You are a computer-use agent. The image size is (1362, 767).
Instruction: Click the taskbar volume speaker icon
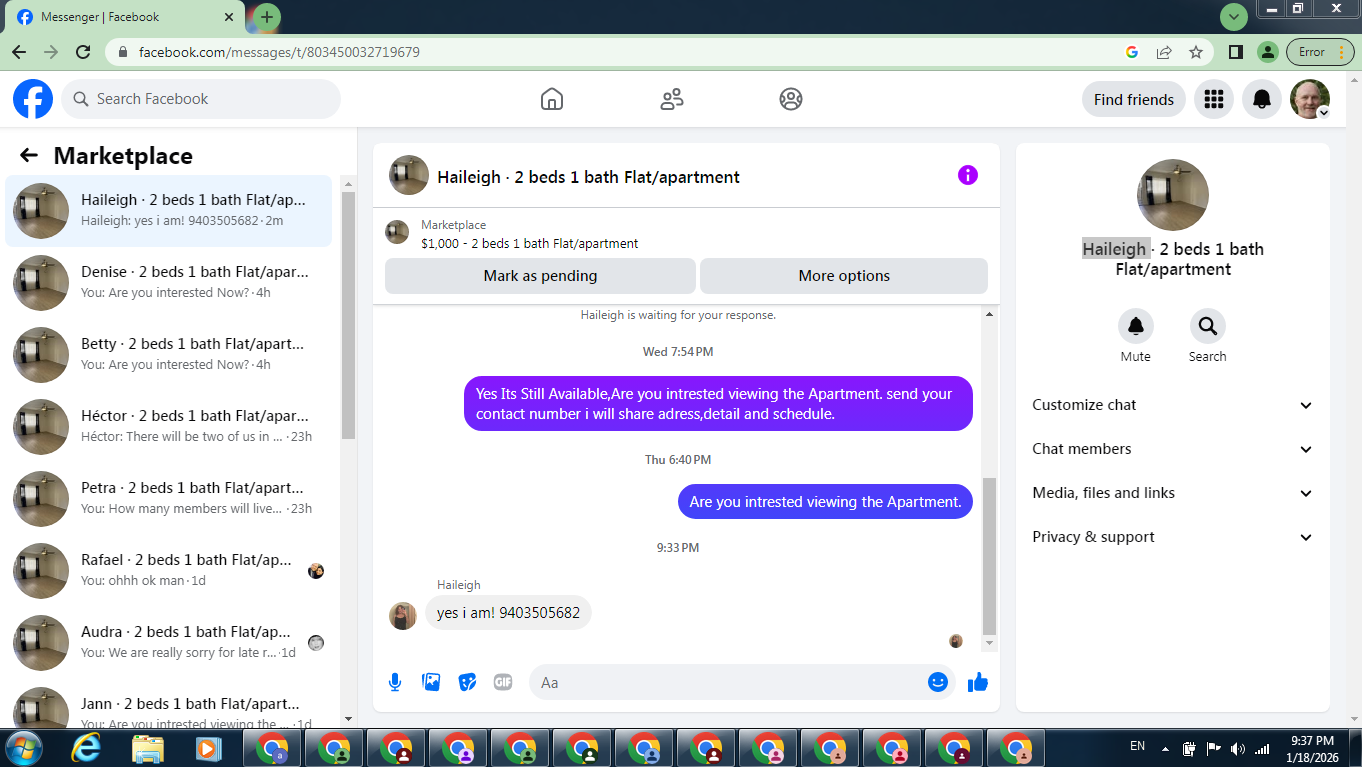point(1238,748)
